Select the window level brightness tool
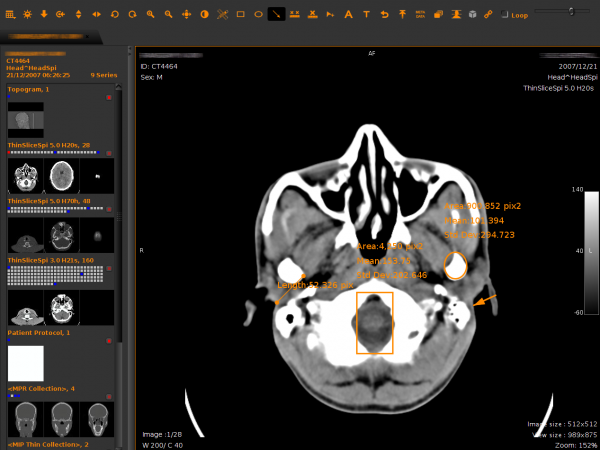Screen dimensions: 600x450 click(x=26, y=15)
